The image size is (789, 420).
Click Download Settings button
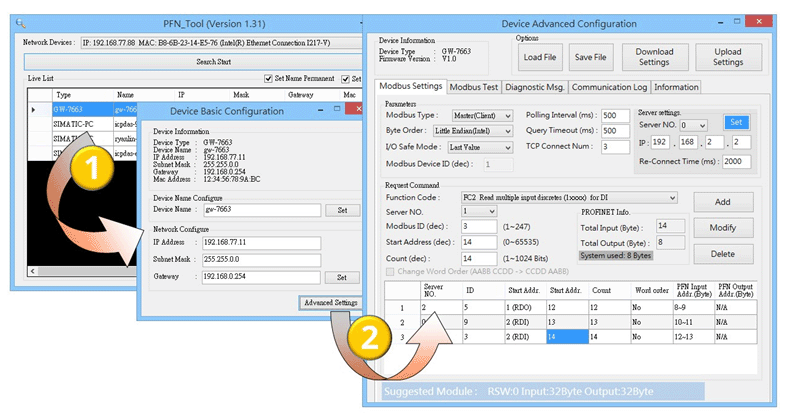pyautogui.click(x=654, y=57)
